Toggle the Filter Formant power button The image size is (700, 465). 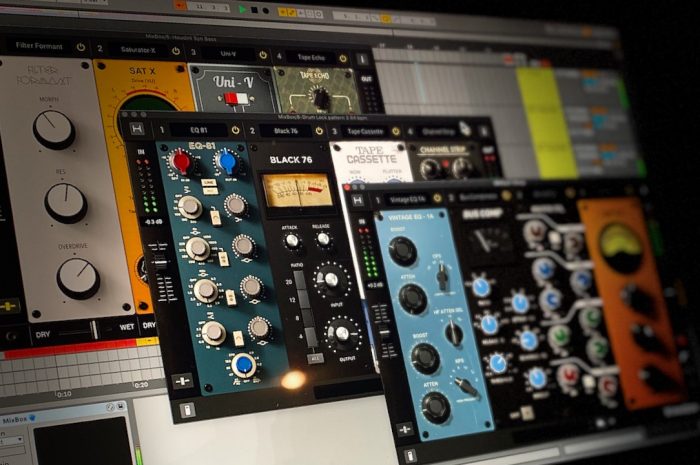81,47
